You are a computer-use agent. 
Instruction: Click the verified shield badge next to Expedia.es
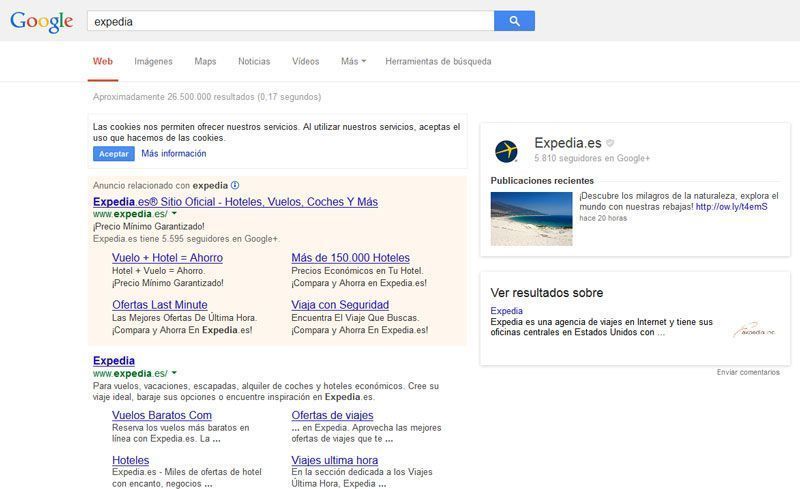[610, 143]
